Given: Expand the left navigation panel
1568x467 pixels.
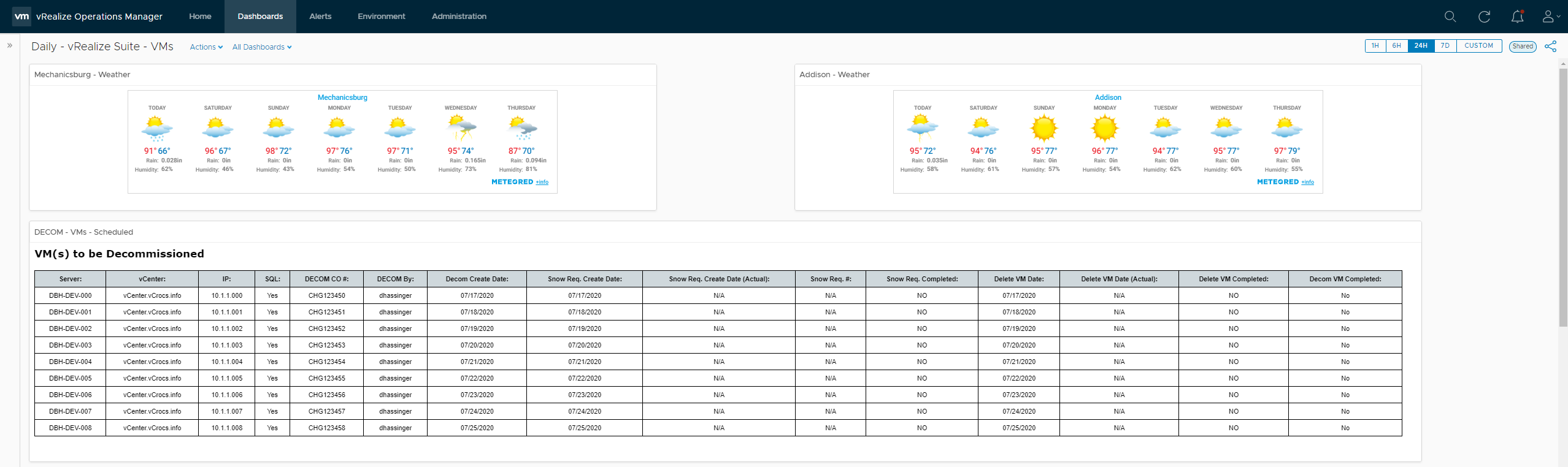Looking at the screenshot, I should [10, 45].
